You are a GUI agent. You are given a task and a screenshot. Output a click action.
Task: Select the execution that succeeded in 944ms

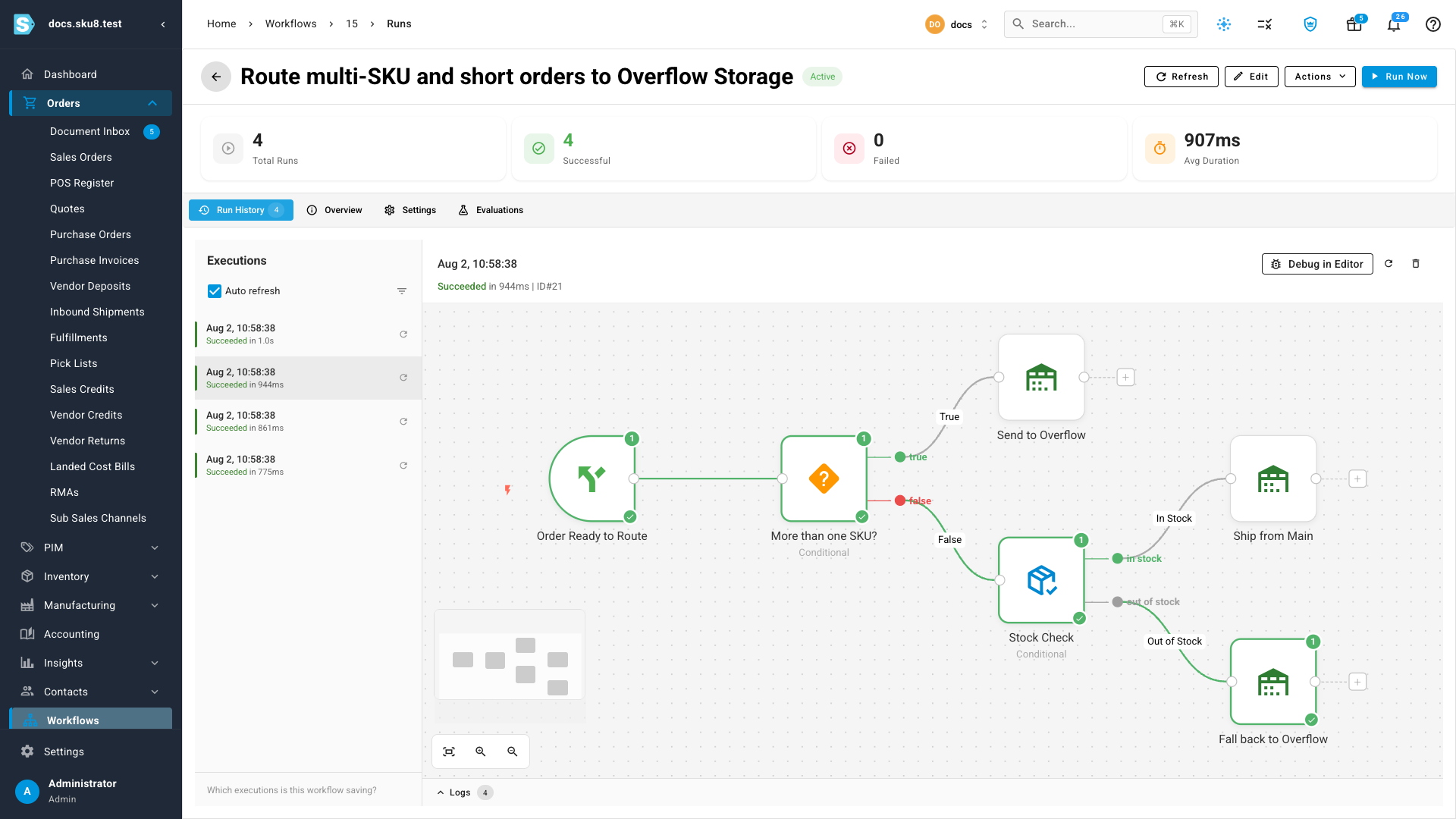tap(308, 378)
